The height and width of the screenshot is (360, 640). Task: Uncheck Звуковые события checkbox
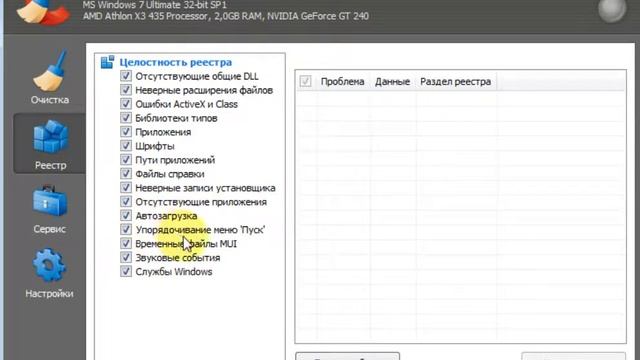point(126,258)
